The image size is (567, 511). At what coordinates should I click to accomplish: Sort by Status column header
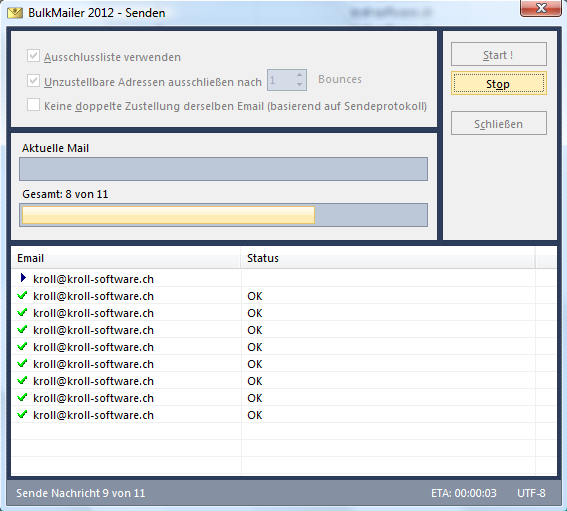(388, 258)
